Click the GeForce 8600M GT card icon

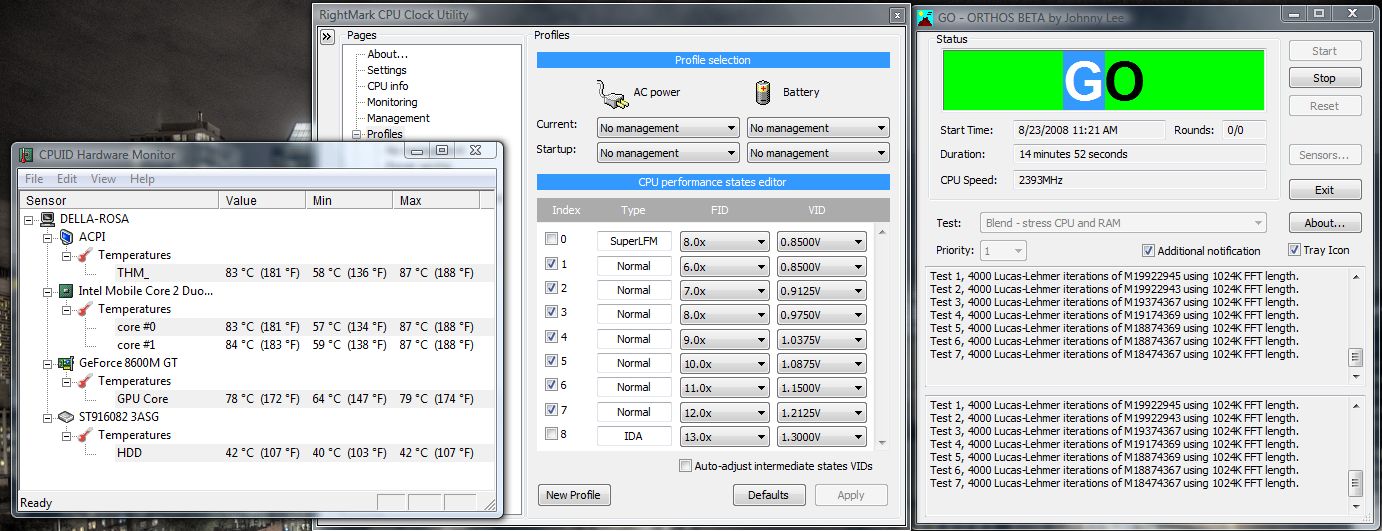click(x=66, y=363)
